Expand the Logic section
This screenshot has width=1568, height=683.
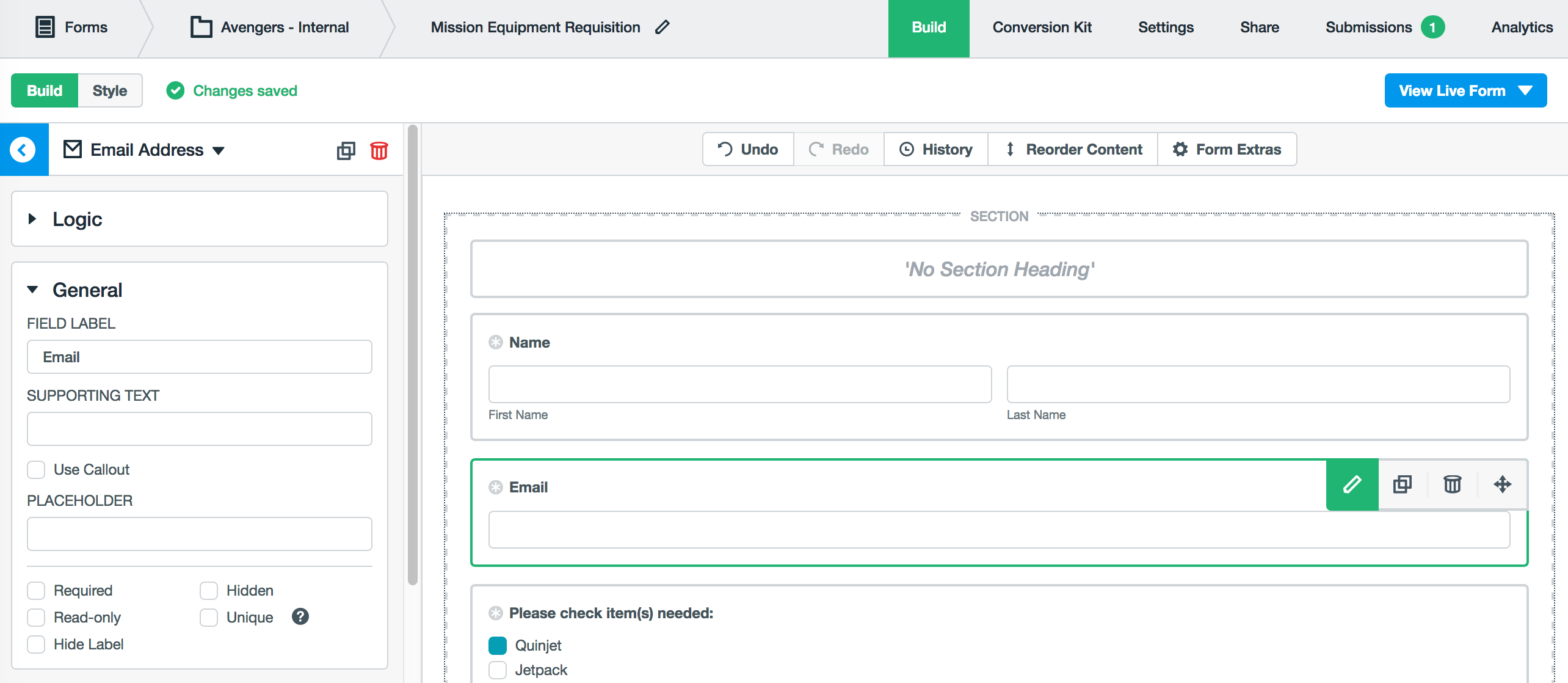[x=33, y=219]
